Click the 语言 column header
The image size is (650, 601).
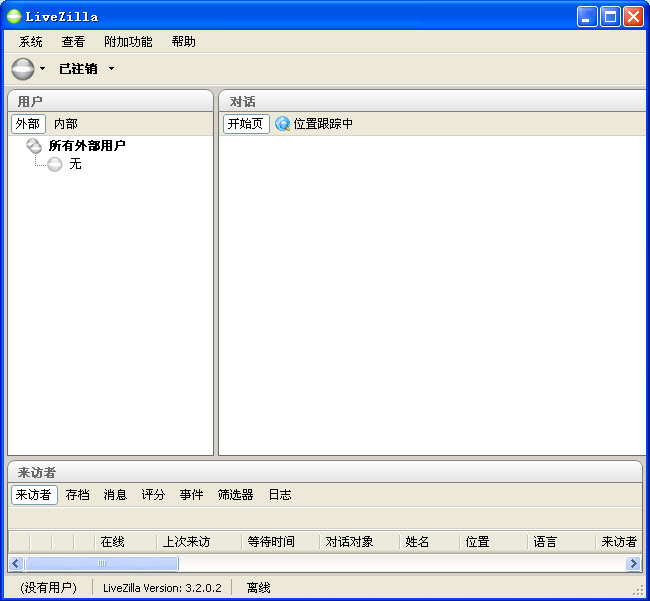561,541
